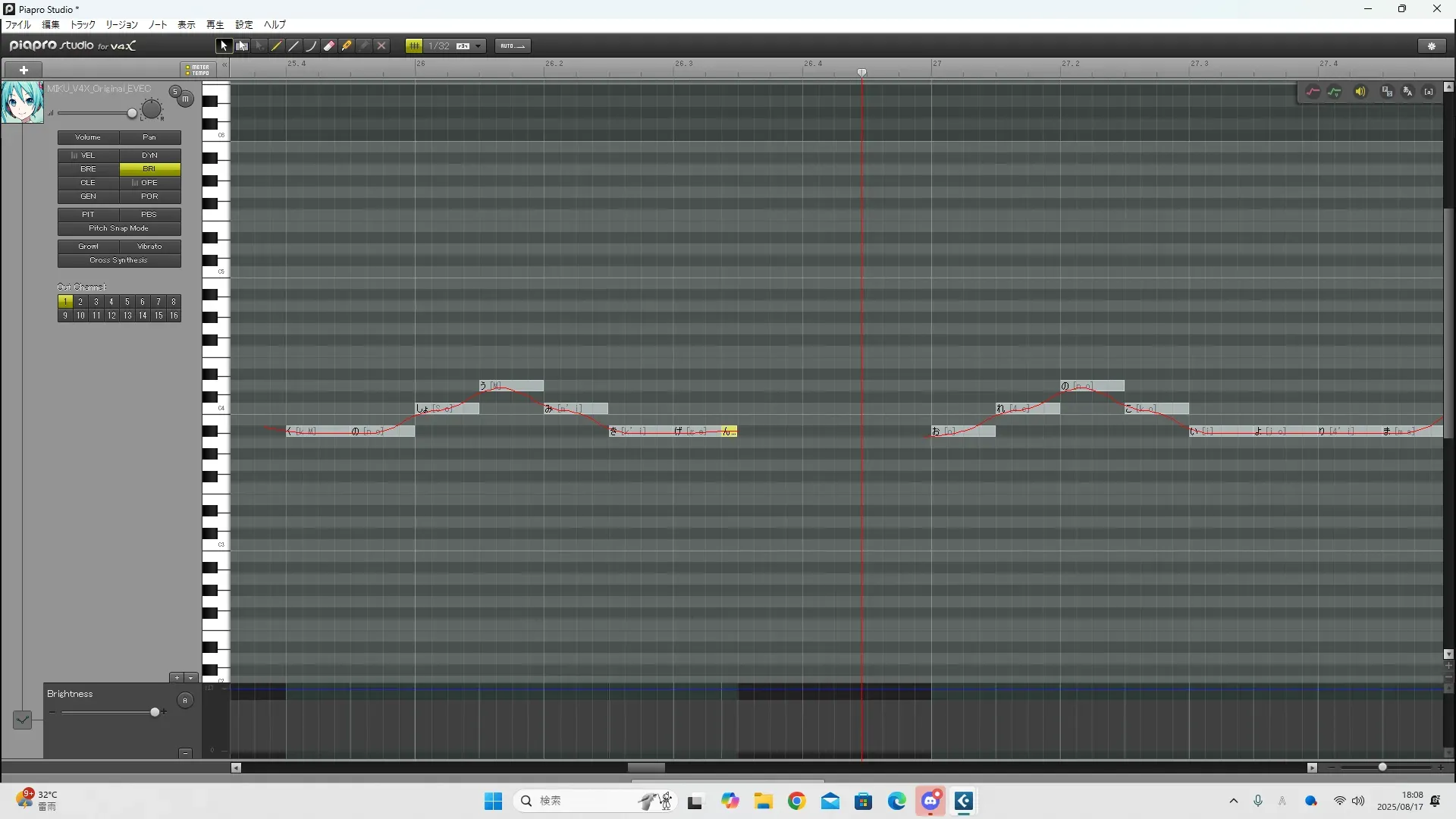Viewport: 1456px width, 819px height.
Task: Click the Pitch Snap Mode button
Action: [119, 228]
